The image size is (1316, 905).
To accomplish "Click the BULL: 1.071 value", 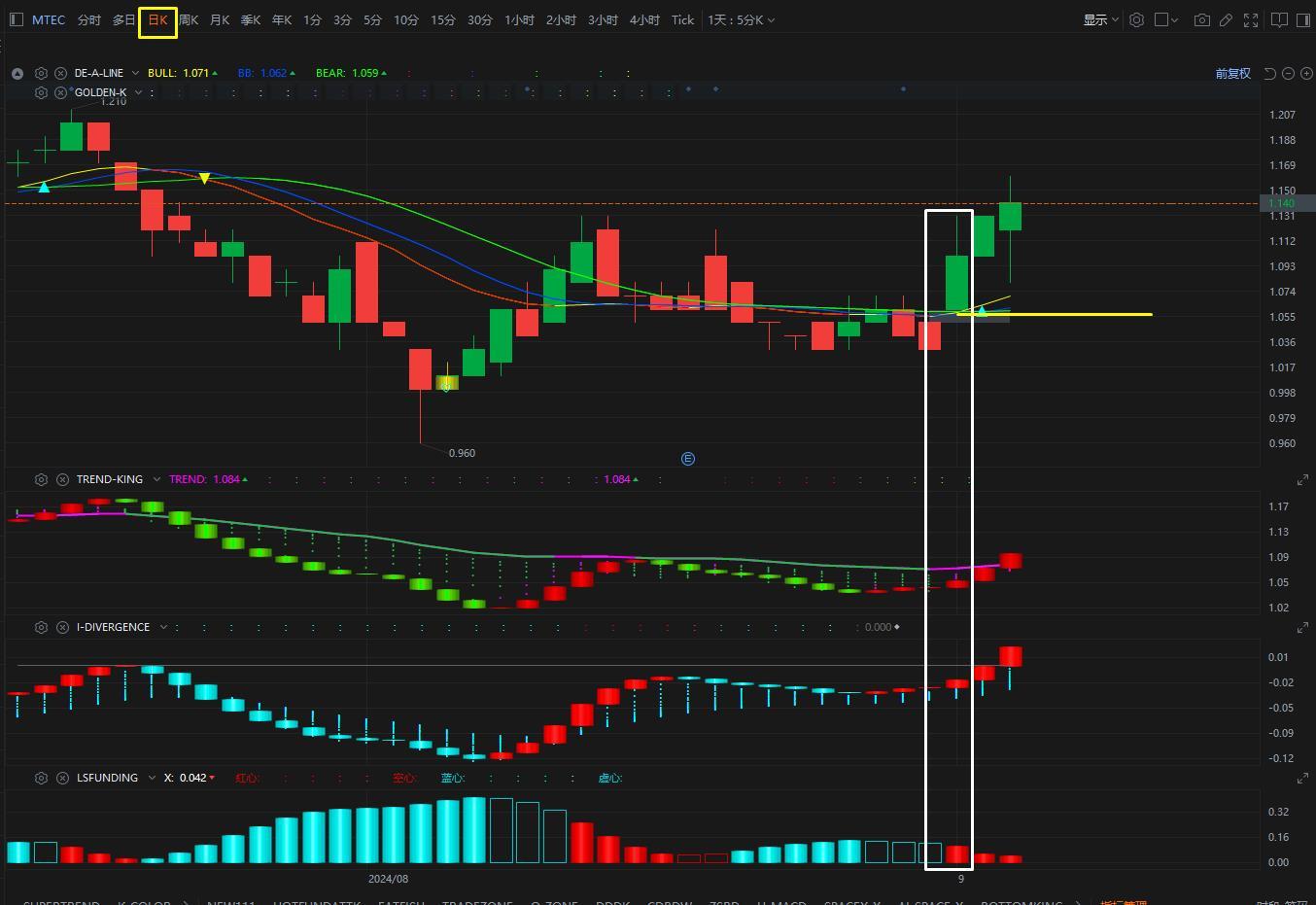I will pos(183,73).
